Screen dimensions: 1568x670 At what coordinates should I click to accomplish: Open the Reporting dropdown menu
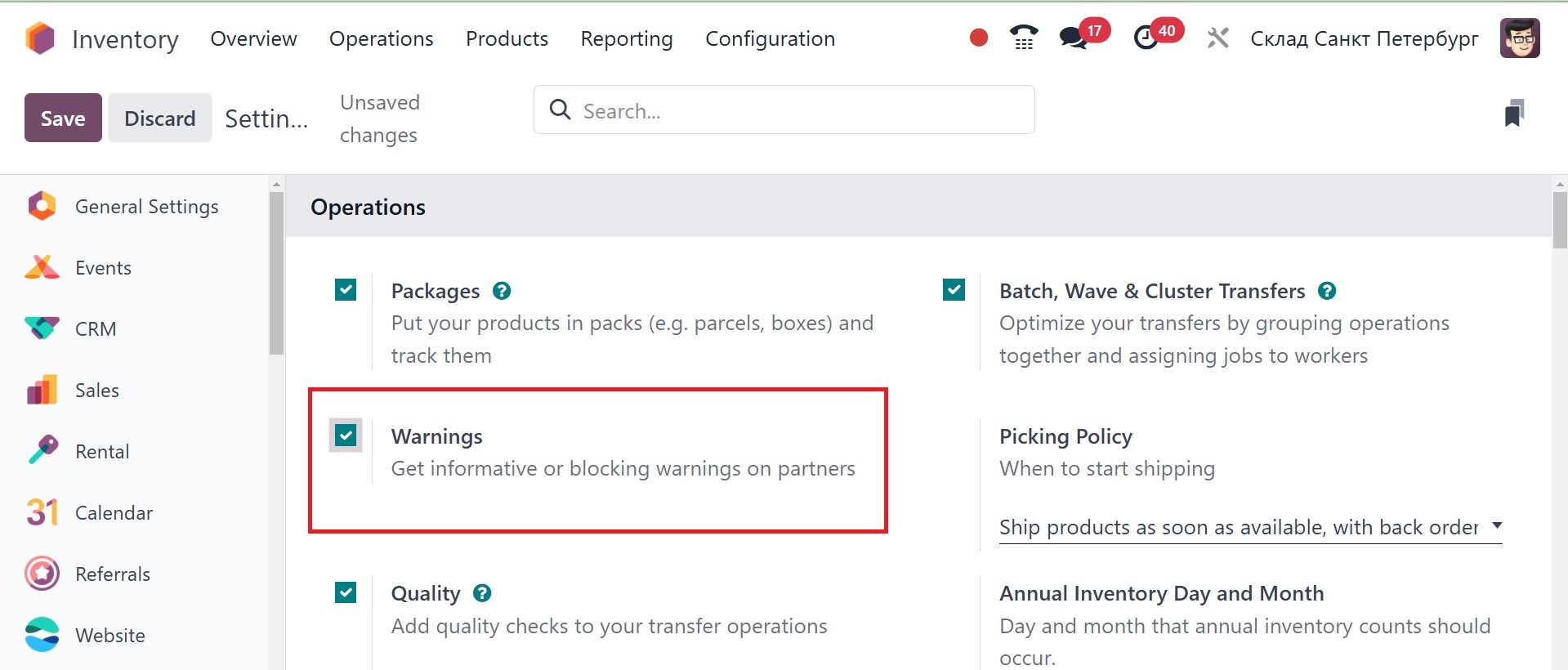[x=627, y=38]
